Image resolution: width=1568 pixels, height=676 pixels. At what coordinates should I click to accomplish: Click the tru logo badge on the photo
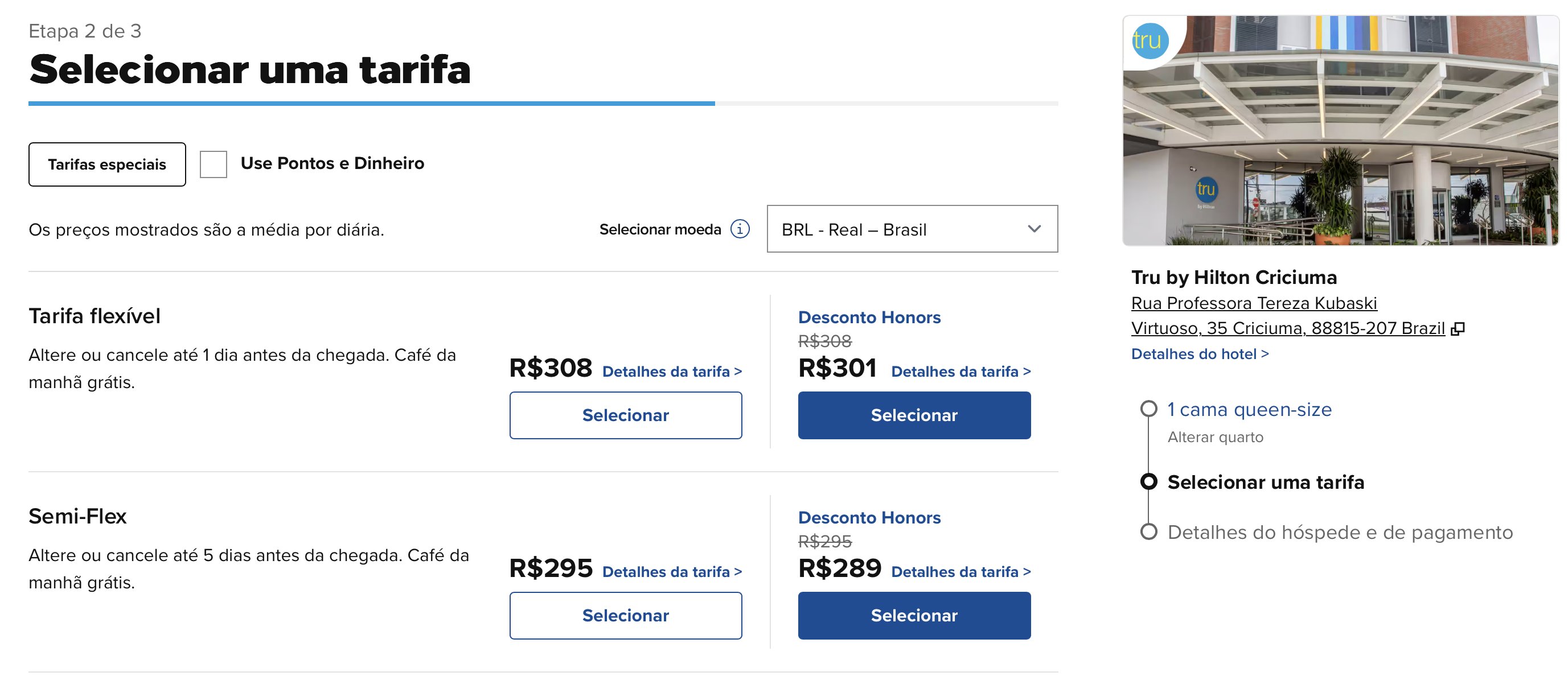1150,42
